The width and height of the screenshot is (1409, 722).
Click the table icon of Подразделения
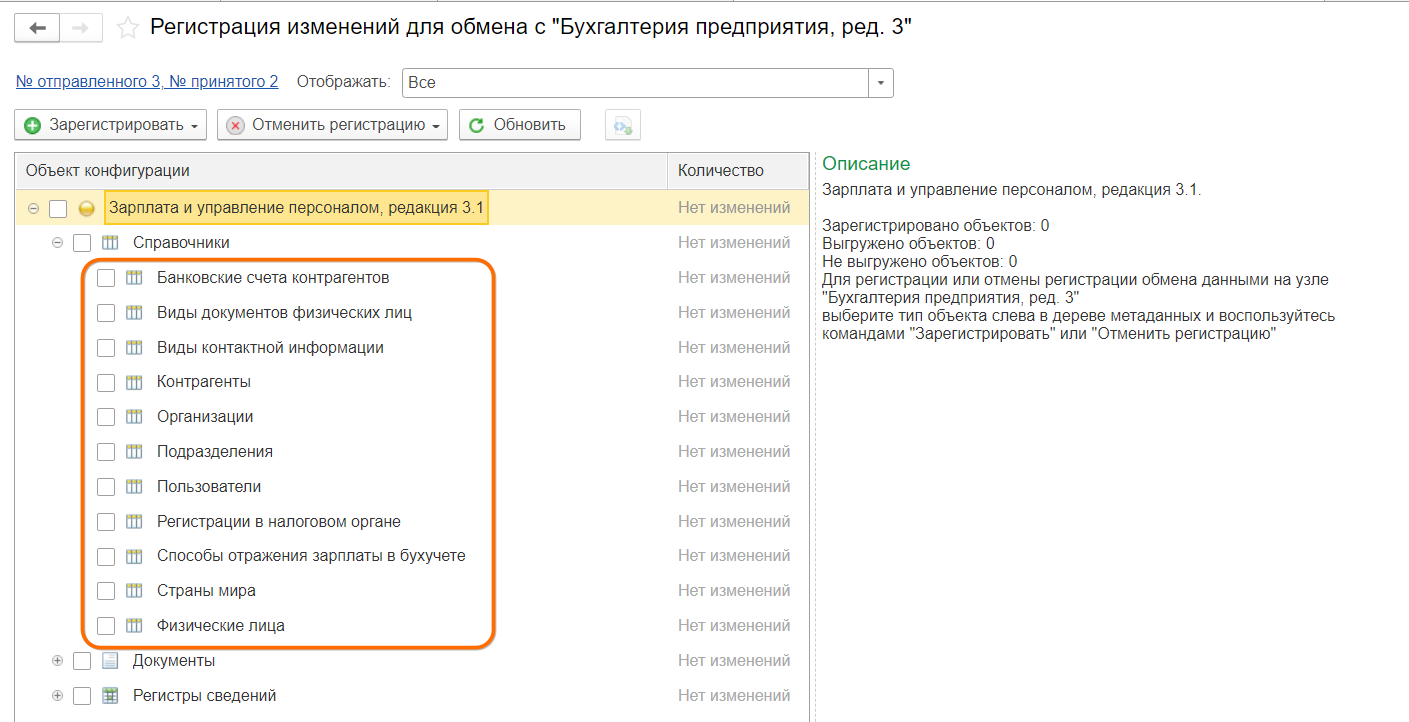(134, 452)
